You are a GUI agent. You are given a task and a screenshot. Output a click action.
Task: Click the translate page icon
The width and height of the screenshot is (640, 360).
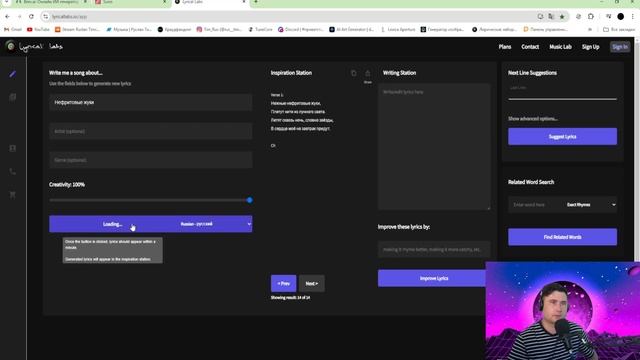click(x=551, y=16)
